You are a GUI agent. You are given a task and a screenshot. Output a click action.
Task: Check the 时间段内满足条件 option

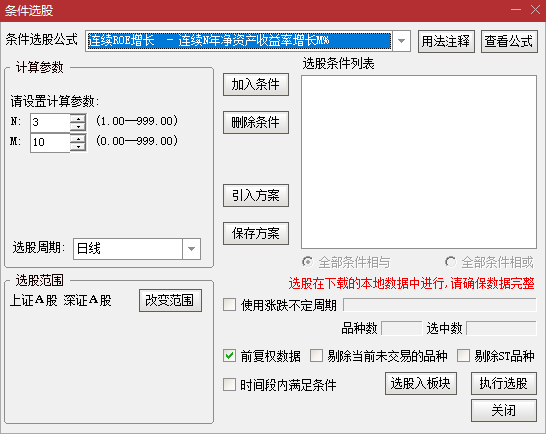point(229,385)
